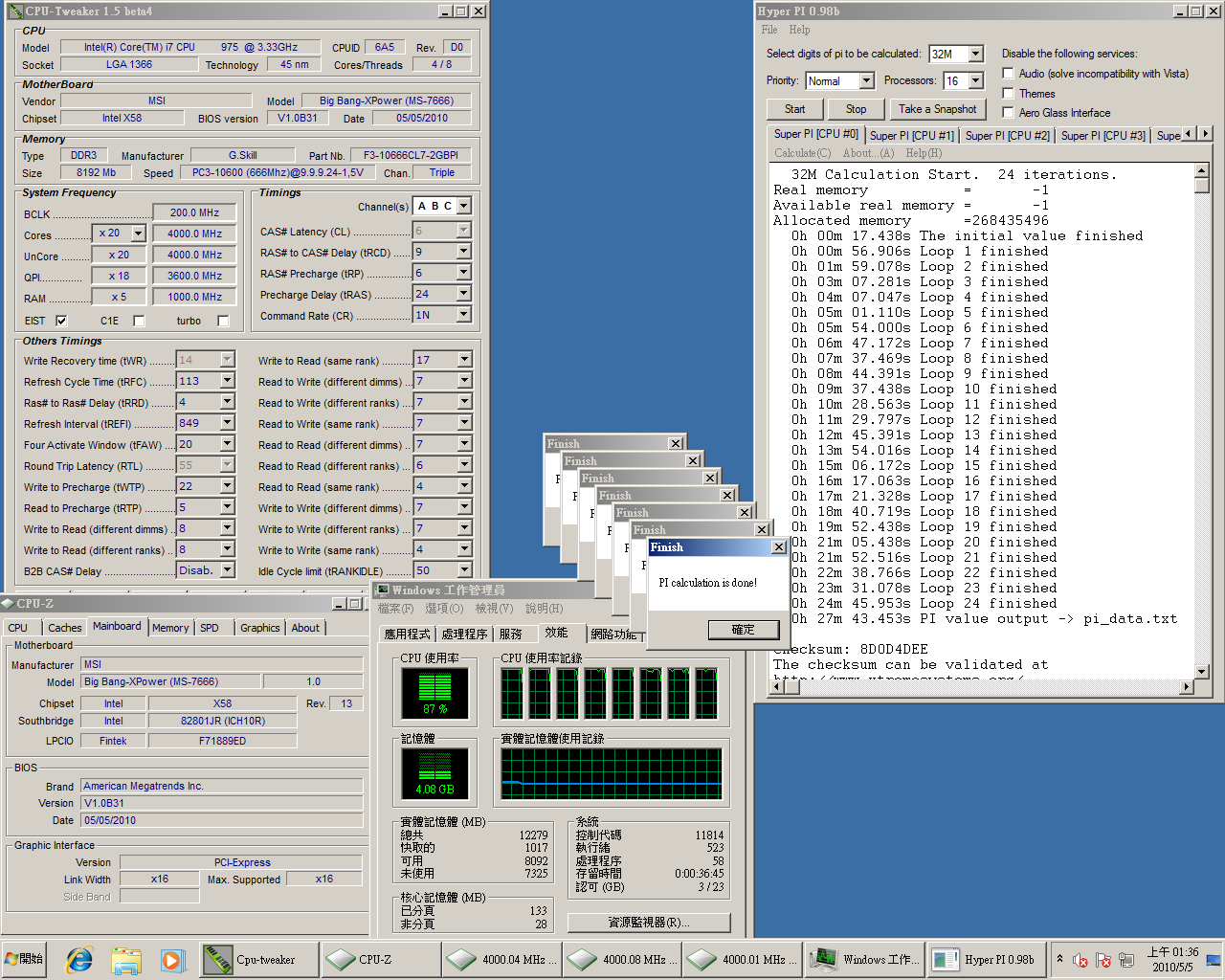Check the Themes service checkbox
This screenshot has height=980, width=1225.
1008,93
